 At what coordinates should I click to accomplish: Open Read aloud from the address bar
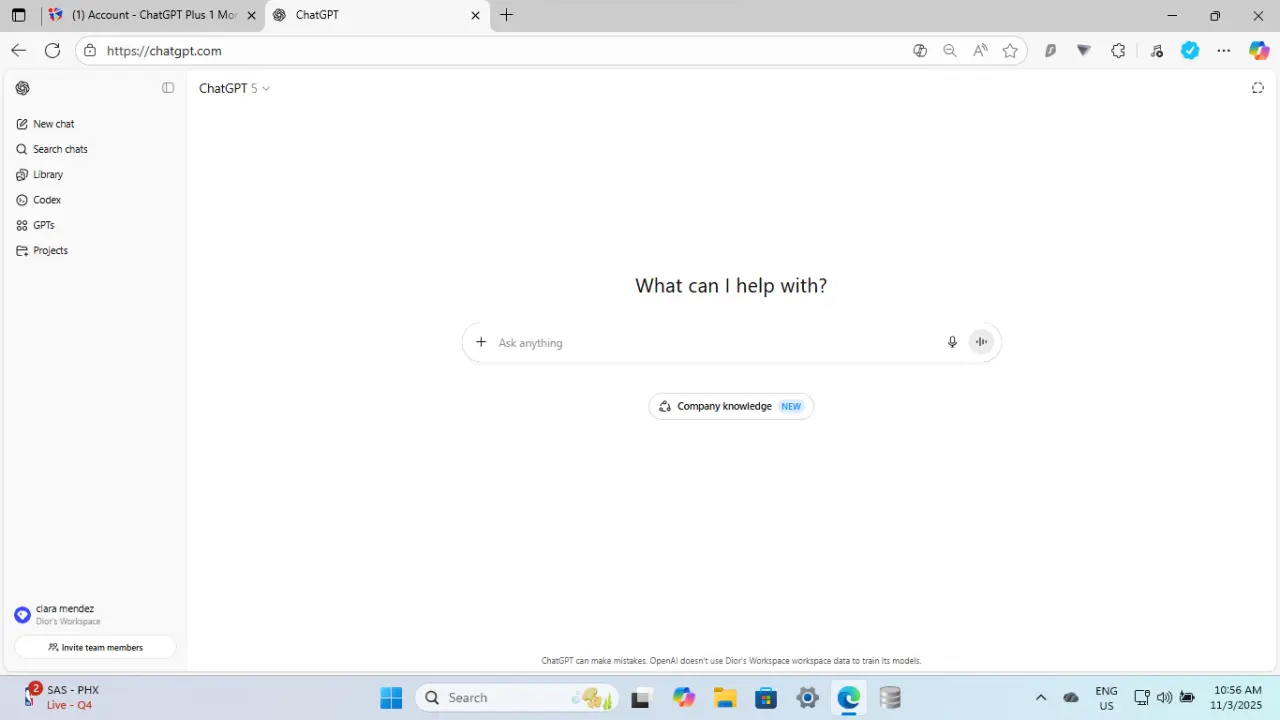coord(980,51)
